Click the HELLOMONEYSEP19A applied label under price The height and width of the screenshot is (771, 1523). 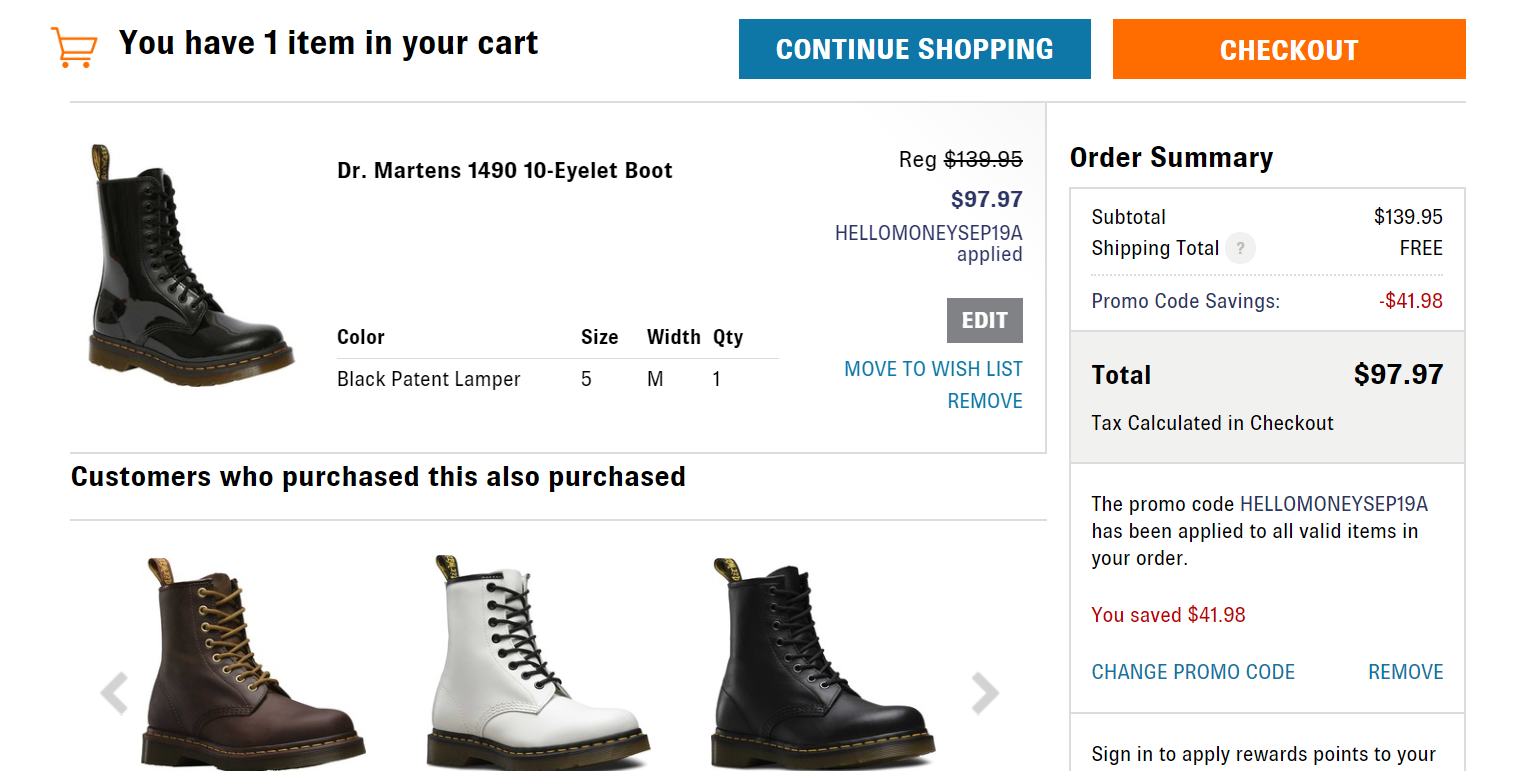tap(929, 243)
